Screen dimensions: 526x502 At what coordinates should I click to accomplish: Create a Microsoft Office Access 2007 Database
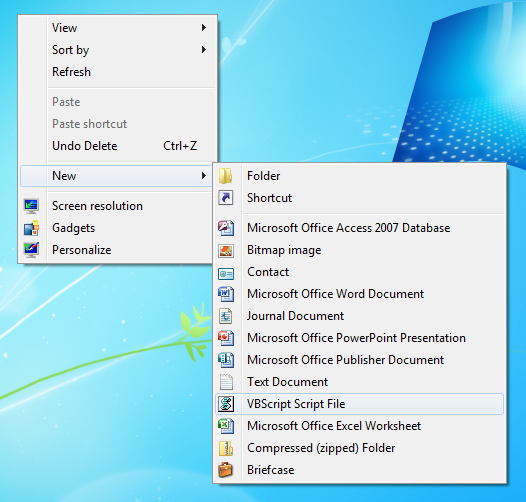360,228
